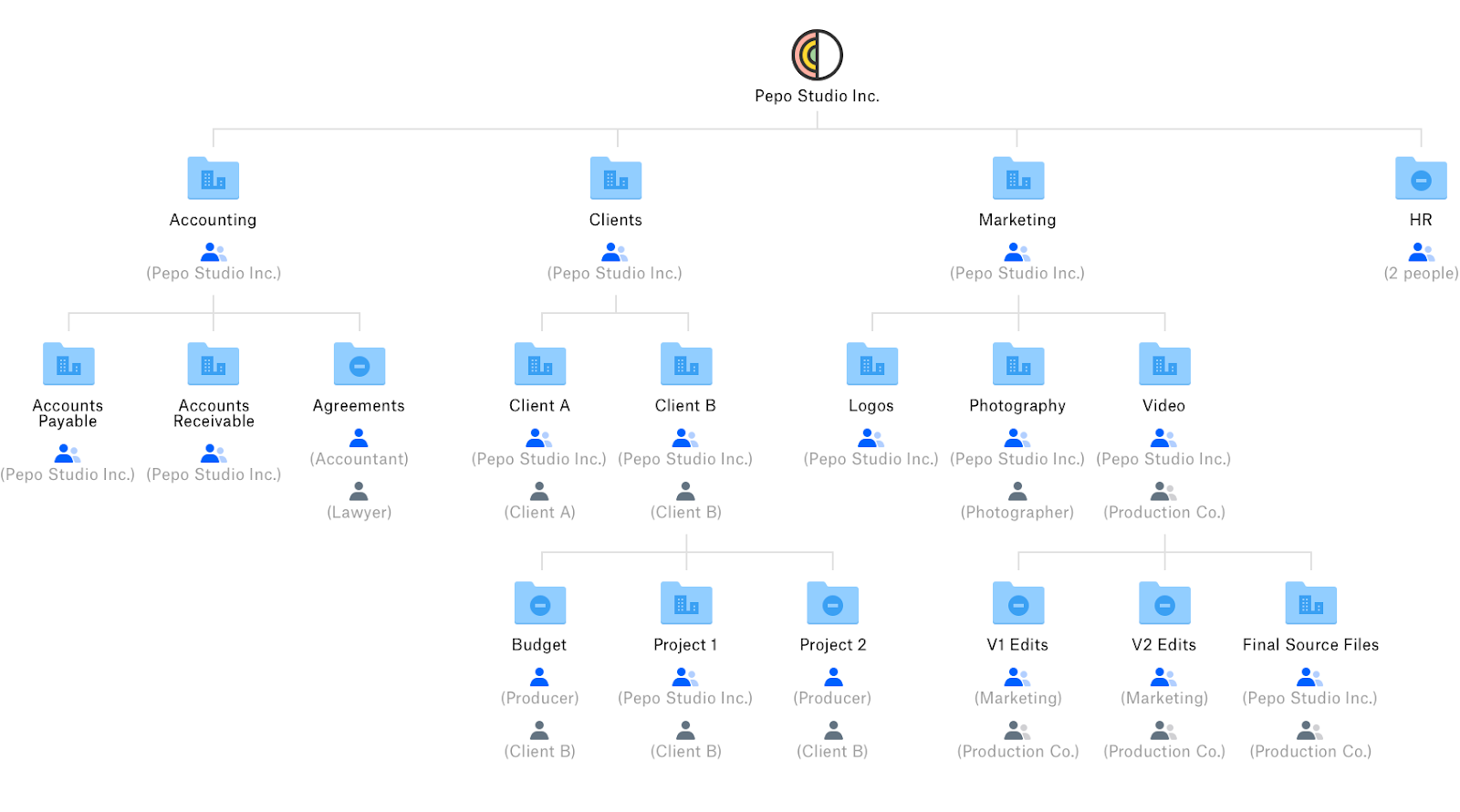This screenshot has height=812, width=1460.
Task: Click the Project 2 label
Action: point(833,645)
